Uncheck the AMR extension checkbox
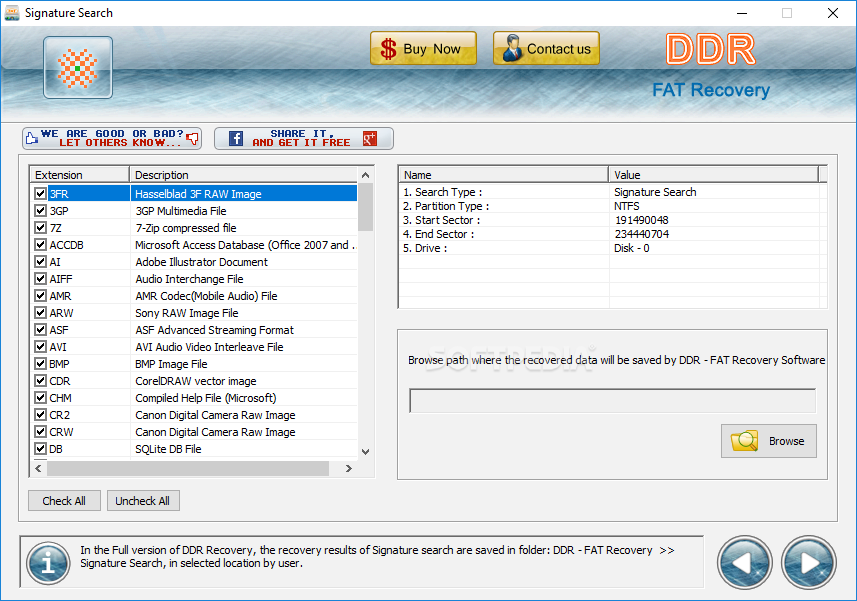The image size is (857, 601). 40,296
